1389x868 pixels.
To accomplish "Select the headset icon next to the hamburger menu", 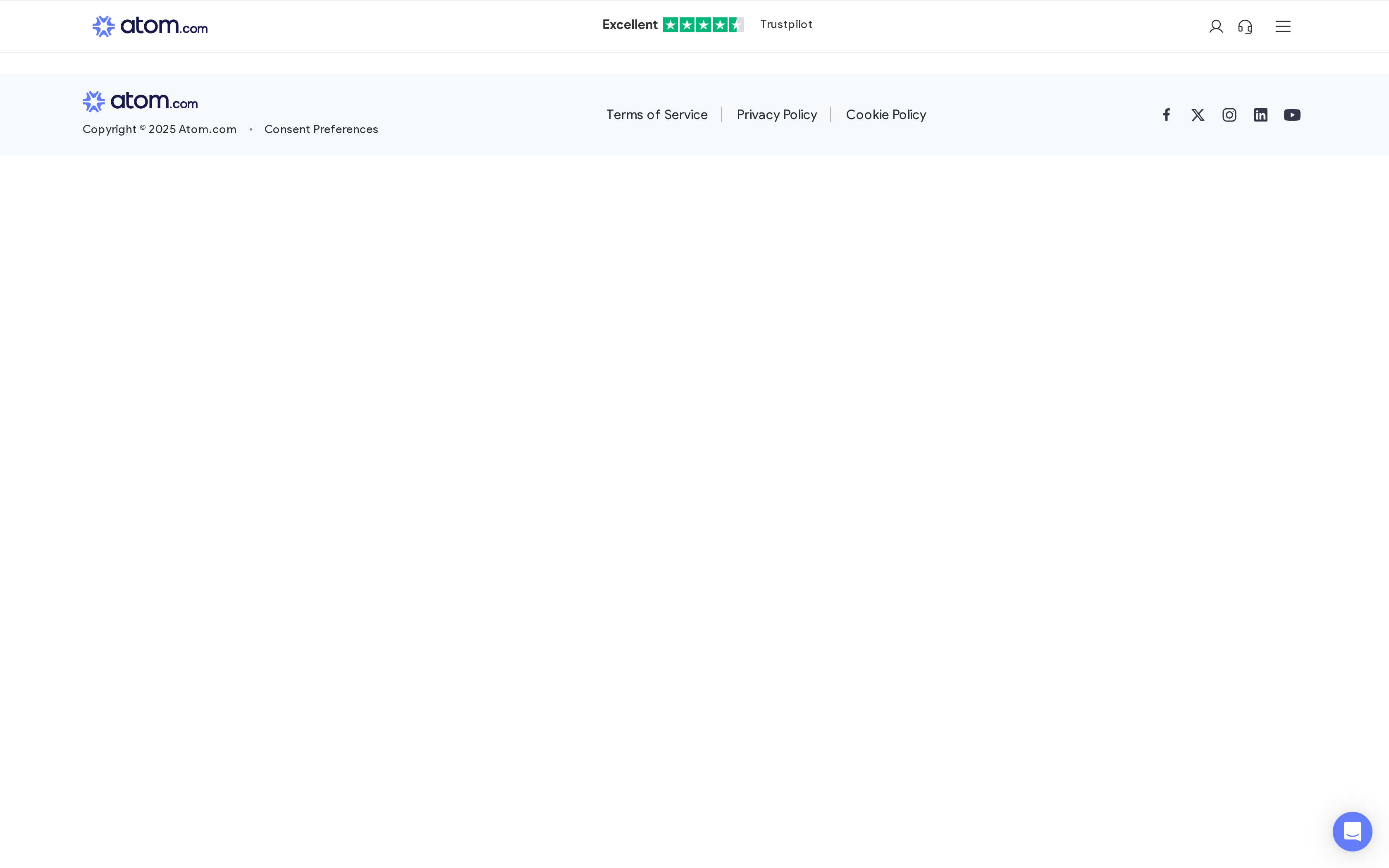I will click(x=1245, y=26).
